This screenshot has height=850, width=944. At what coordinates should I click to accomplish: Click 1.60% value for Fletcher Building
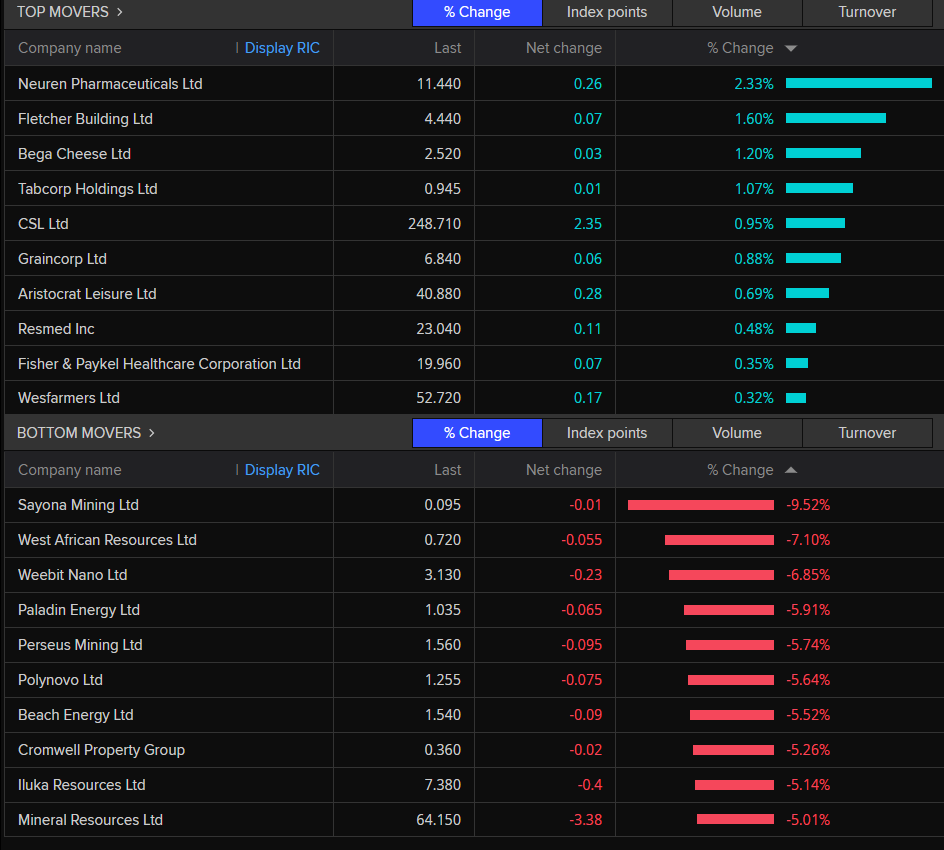754,119
